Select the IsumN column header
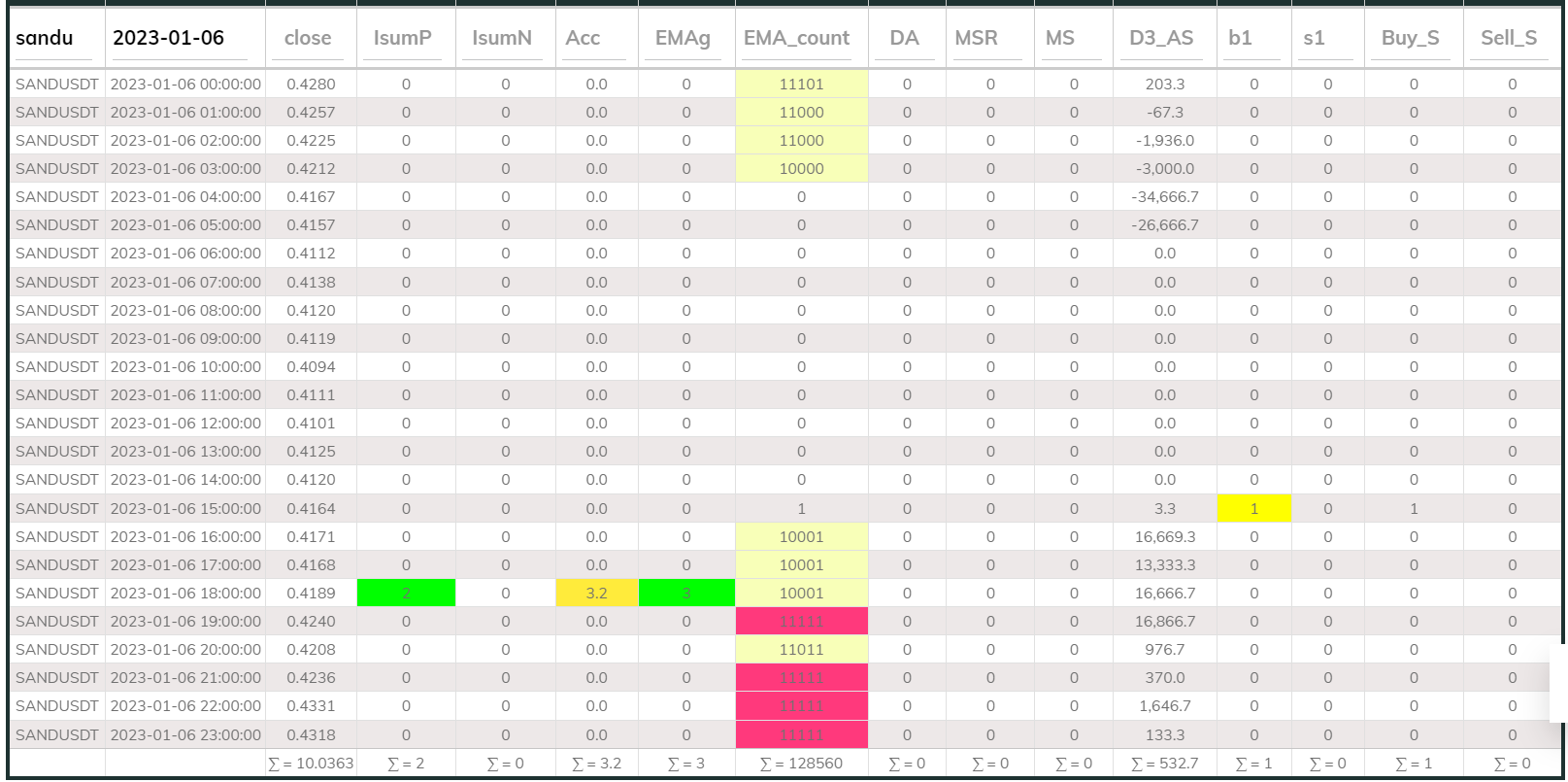The height and width of the screenshot is (782, 1568). point(502,38)
